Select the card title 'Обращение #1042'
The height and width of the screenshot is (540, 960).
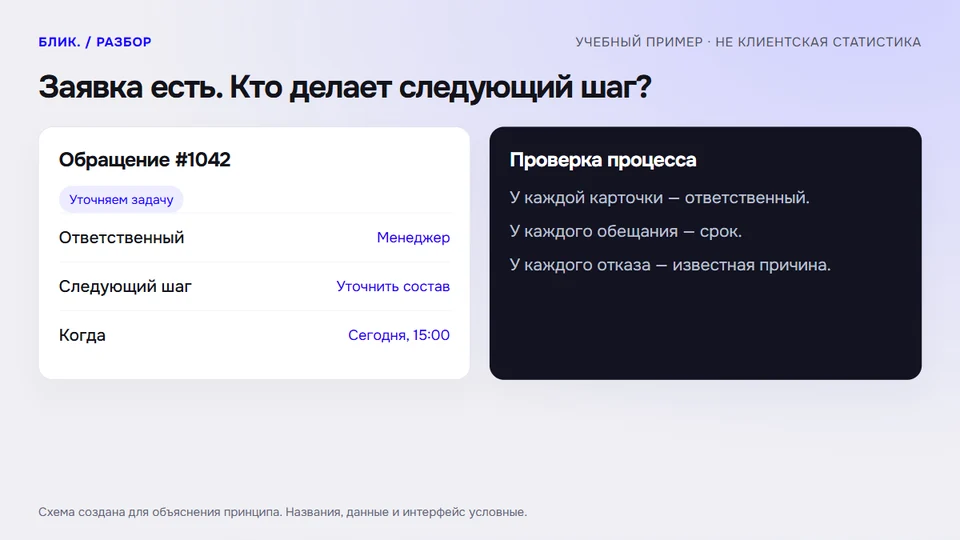tap(144, 160)
